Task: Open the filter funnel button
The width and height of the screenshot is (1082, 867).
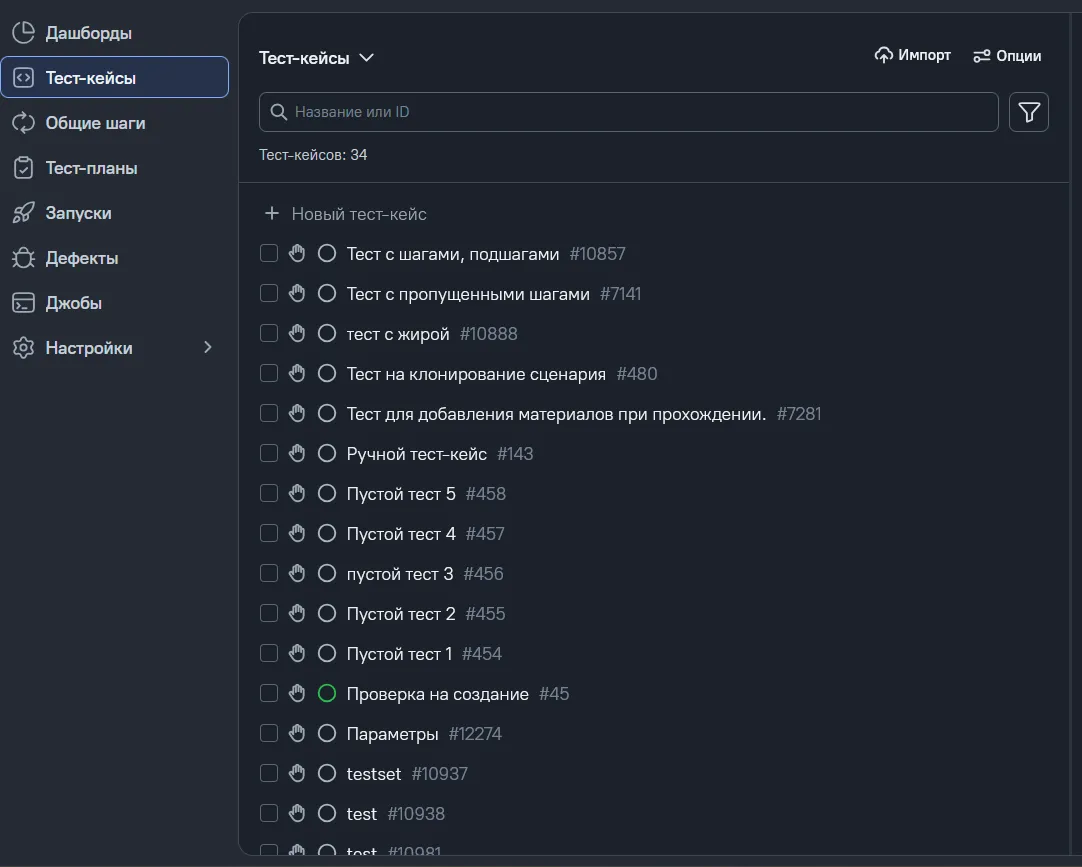Action: pos(1029,112)
